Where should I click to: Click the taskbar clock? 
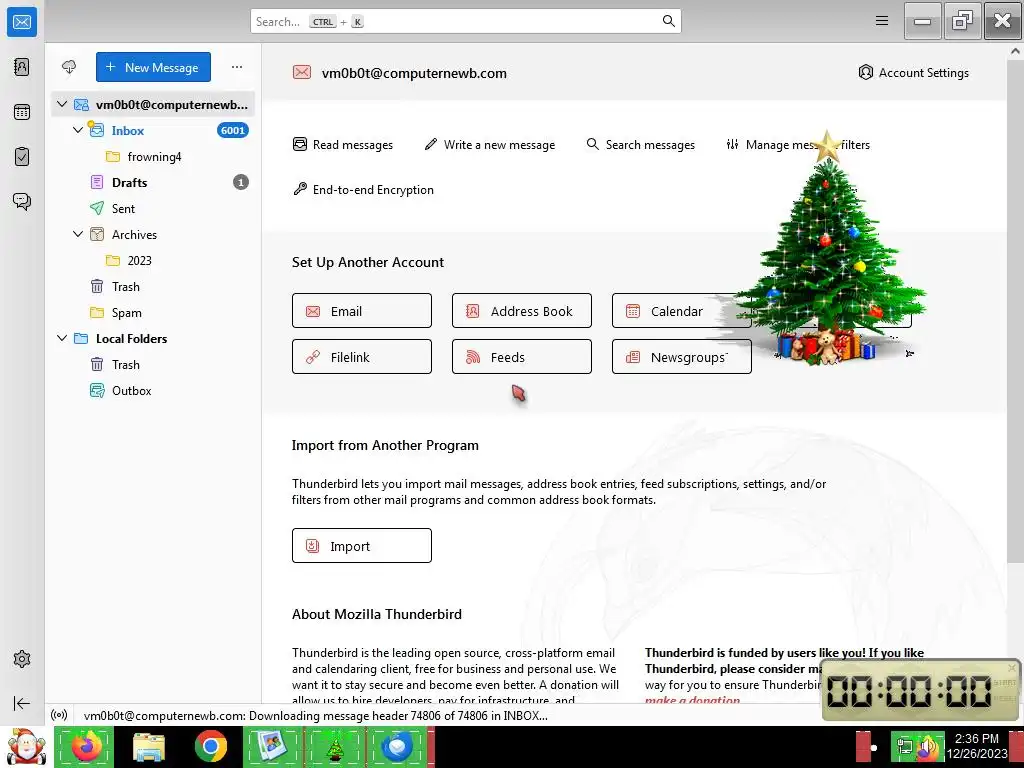pyautogui.click(x=976, y=745)
